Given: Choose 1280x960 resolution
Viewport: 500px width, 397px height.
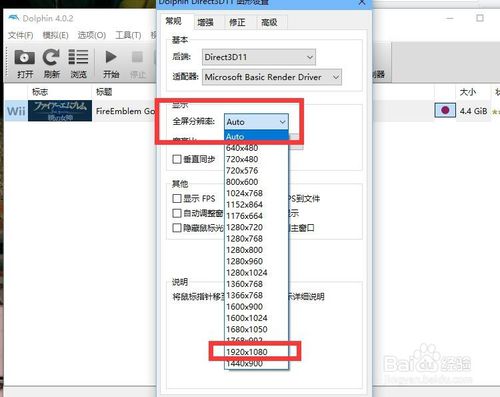Looking at the screenshot, I should (256, 261).
